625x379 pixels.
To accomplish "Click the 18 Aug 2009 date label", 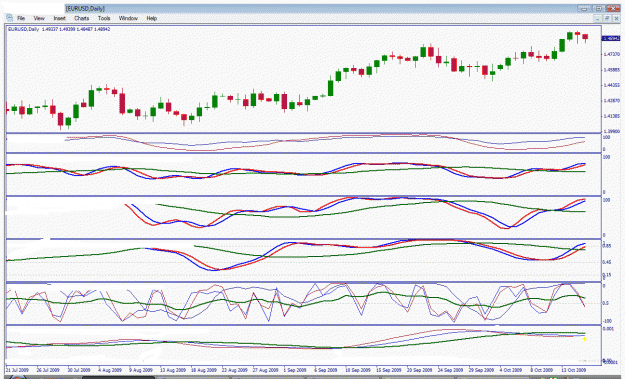I will point(203,370).
